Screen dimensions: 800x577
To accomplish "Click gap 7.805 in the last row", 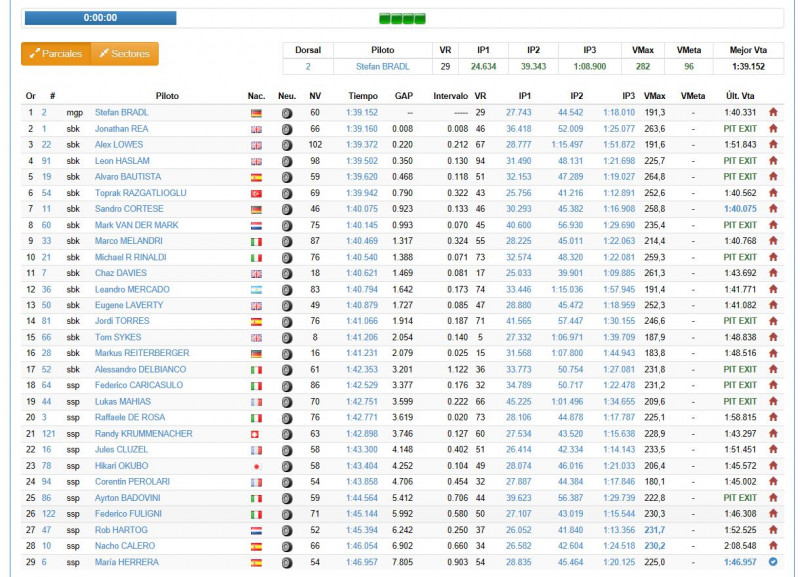I will pos(403,562).
